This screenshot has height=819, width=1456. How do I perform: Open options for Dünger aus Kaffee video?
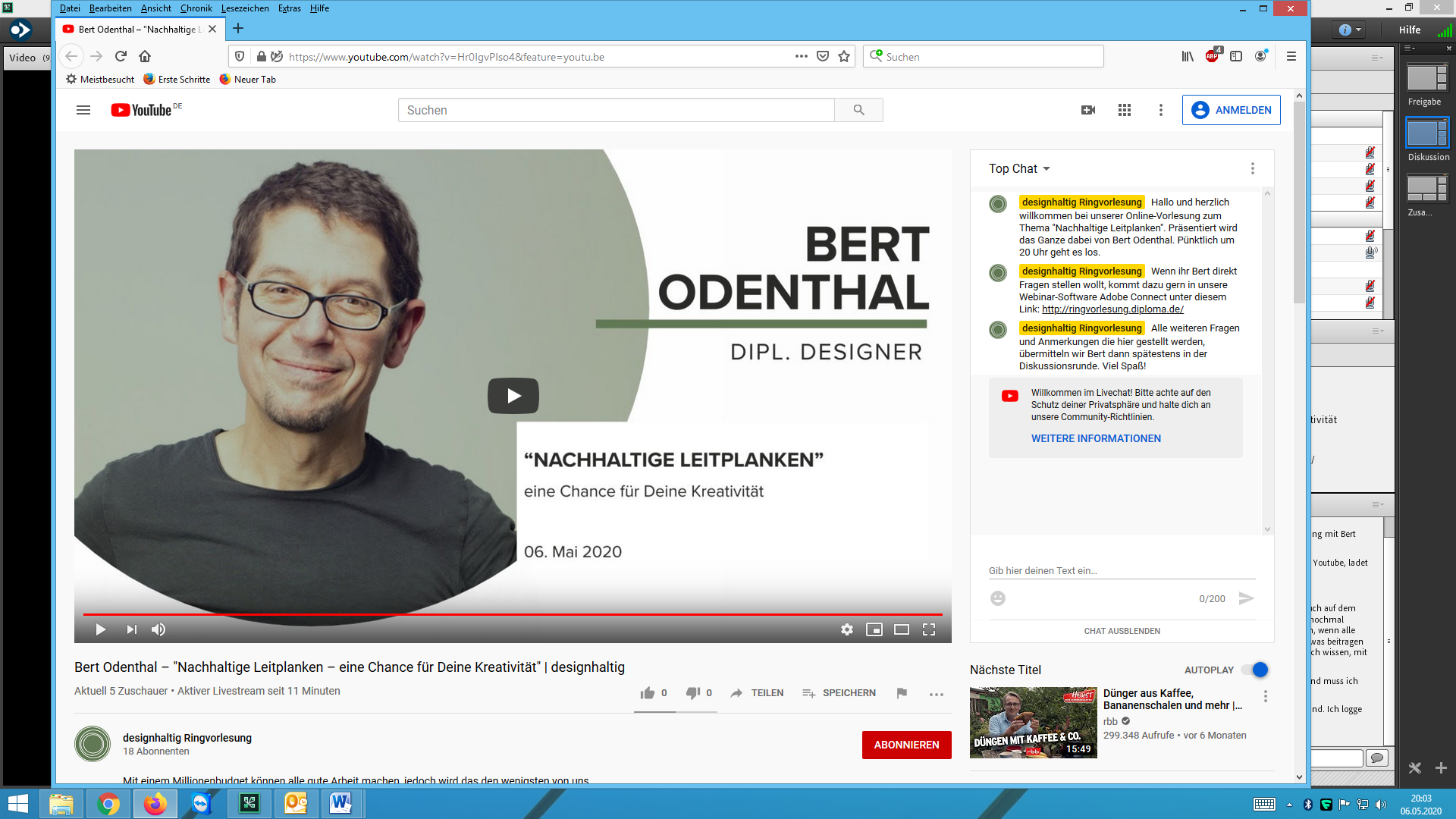tap(1266, 696)
